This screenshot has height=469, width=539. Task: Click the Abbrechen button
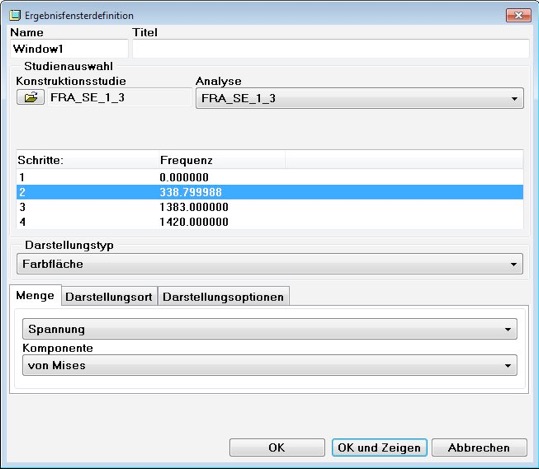pos(479,448)
